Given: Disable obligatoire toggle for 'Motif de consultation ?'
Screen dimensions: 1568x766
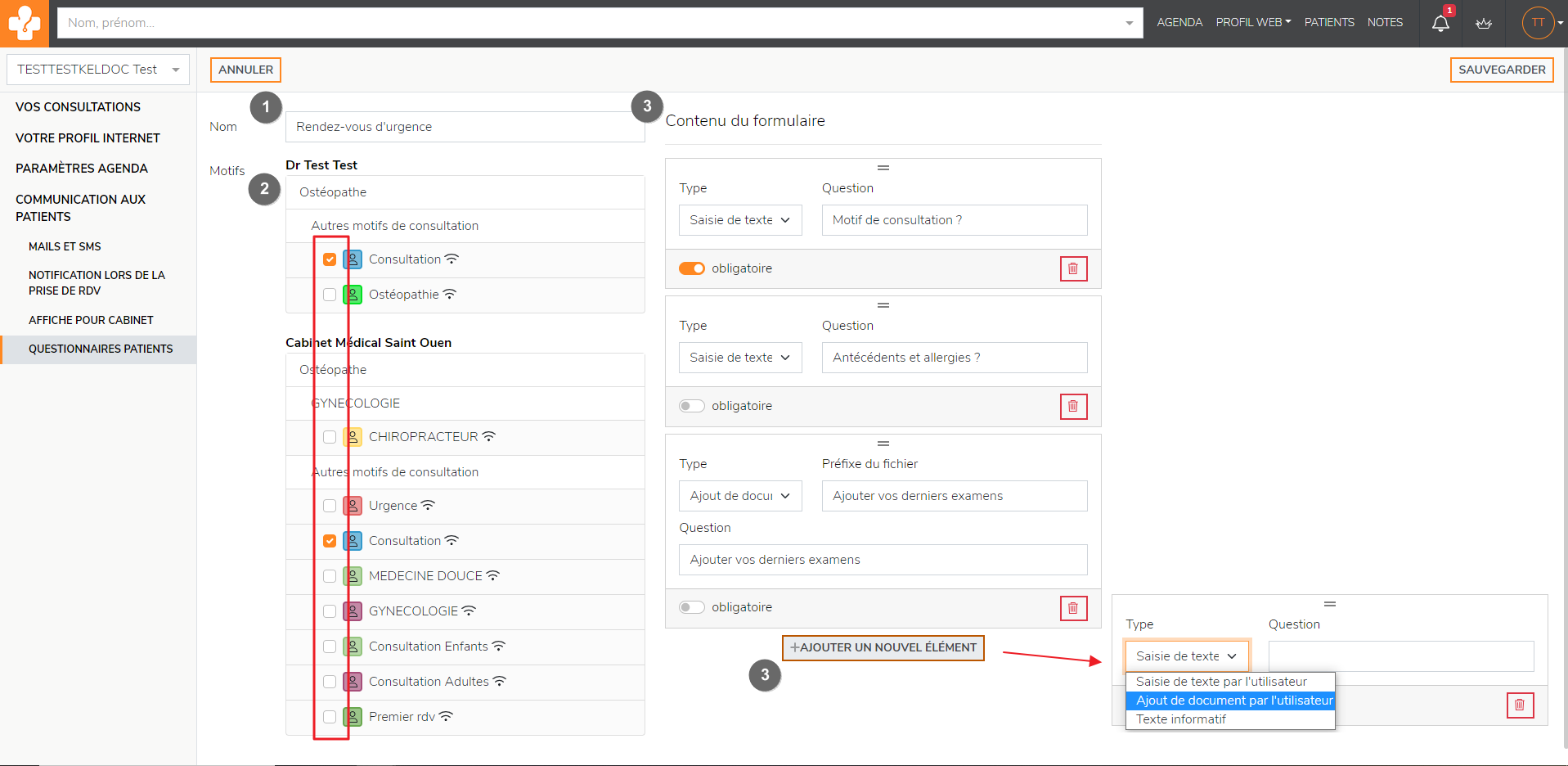Looking at the screenshot, I should [692, 268].
